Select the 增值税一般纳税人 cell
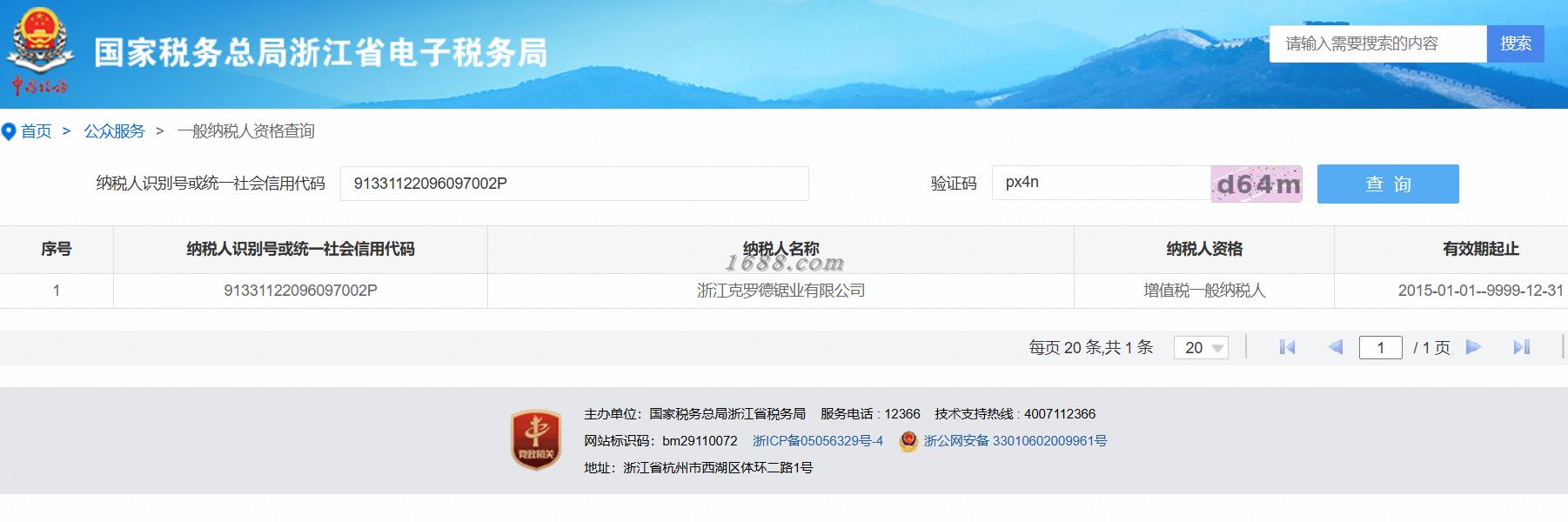The image size is (1568, 522). pyautogui.click(x=1204, y=291)
